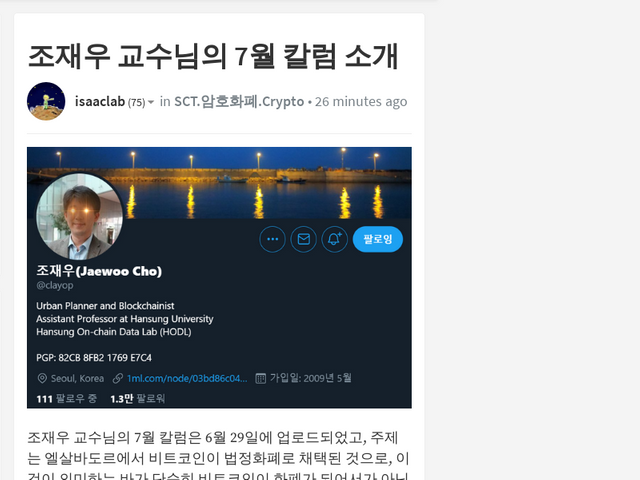Viewport: 640px width, 480px height.
Task: Open the isaaclab author name link
Action: point(100,101)
